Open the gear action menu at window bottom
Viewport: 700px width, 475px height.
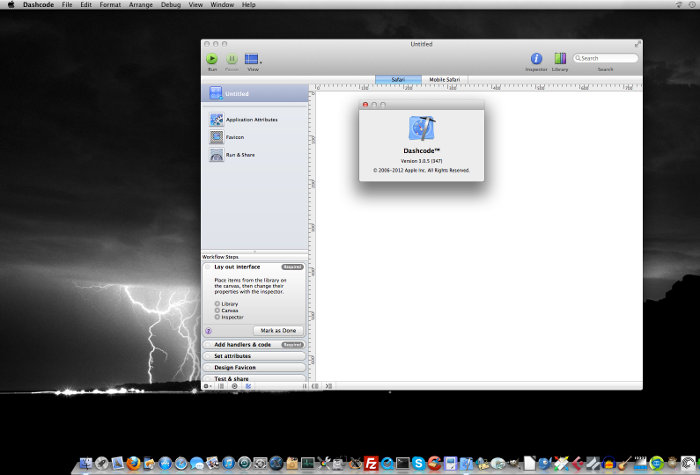click(x=208, y=386)
